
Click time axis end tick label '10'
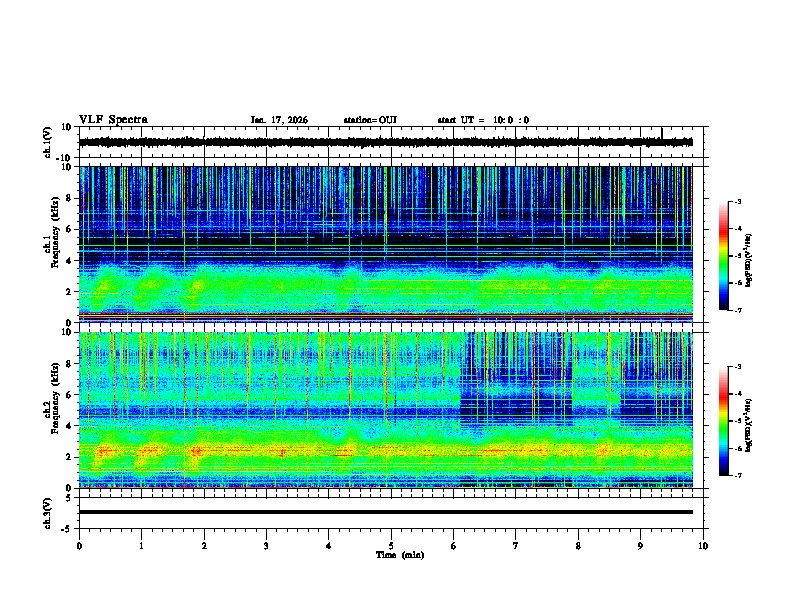703,546
